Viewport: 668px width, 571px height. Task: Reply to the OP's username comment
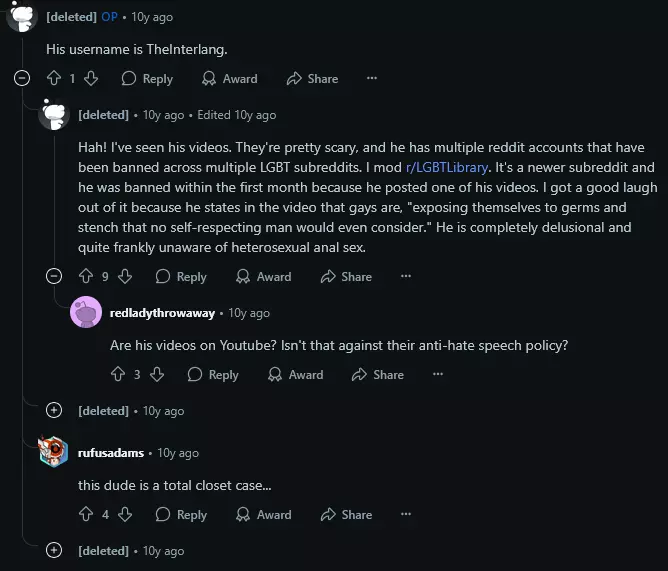(x=146, y=78)
